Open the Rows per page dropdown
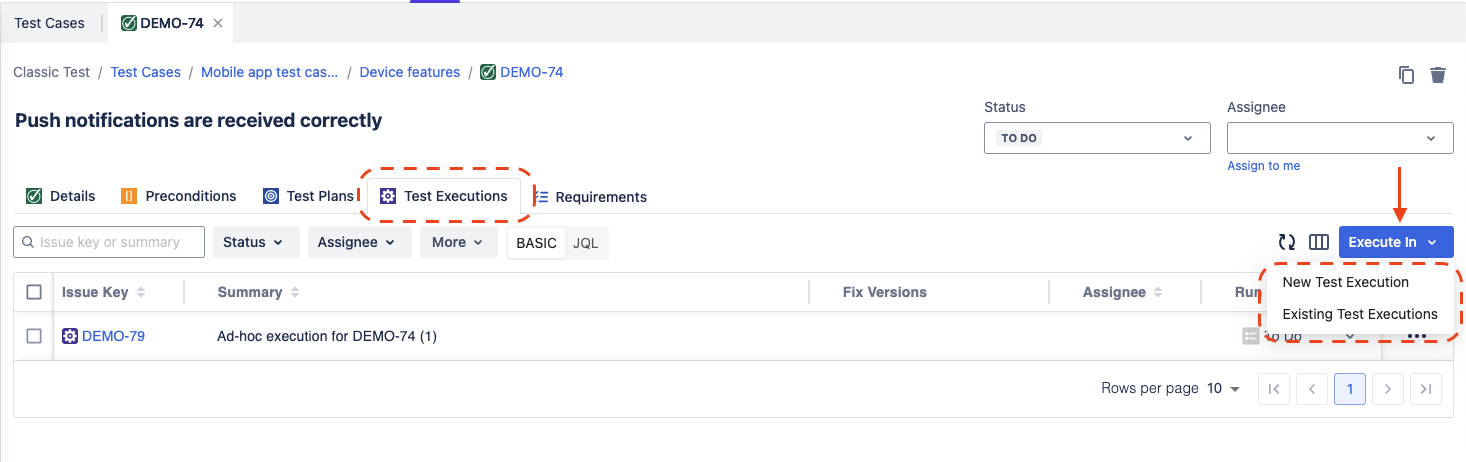Screen dimensions: 1466x462 pos(1224,389)
